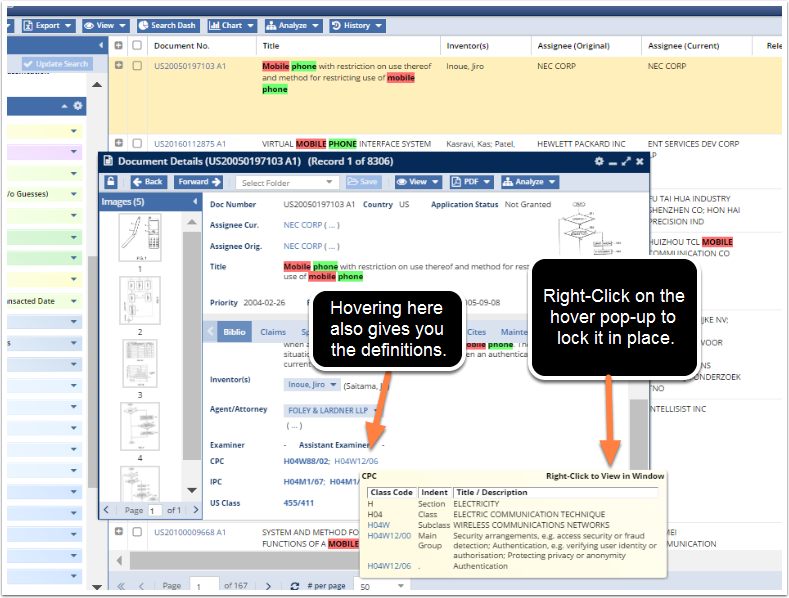Open document link US20100009668 A1

tap(190, 532)
